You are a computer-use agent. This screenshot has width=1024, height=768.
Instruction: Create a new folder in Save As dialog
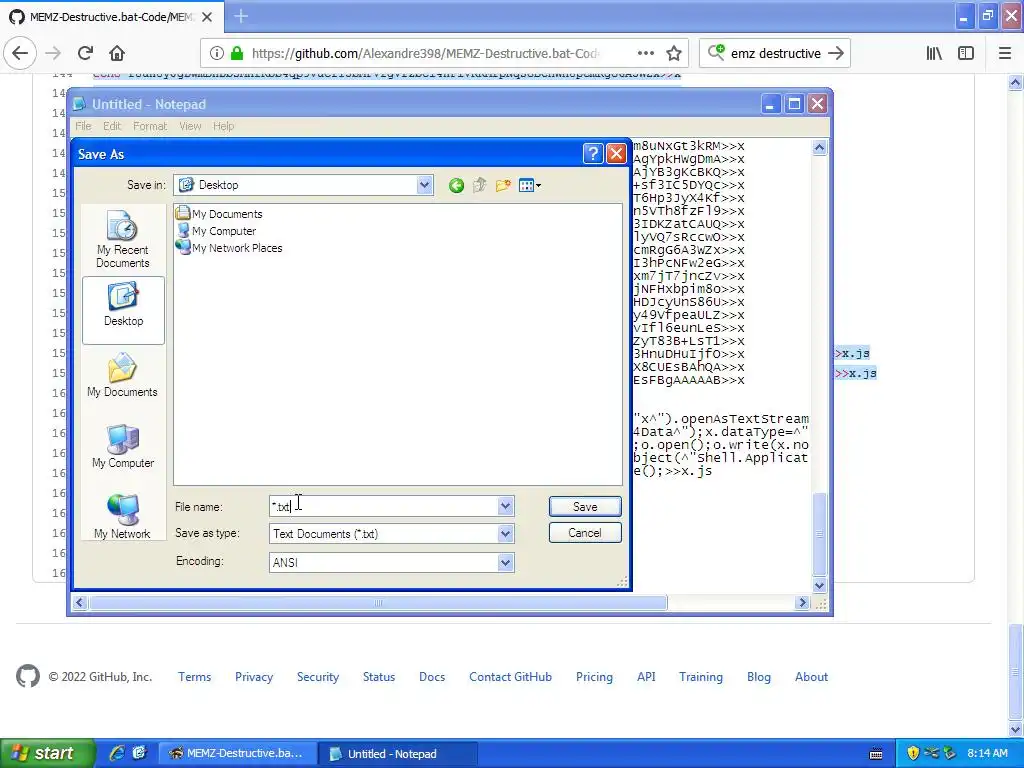click(x=503, y=185)
